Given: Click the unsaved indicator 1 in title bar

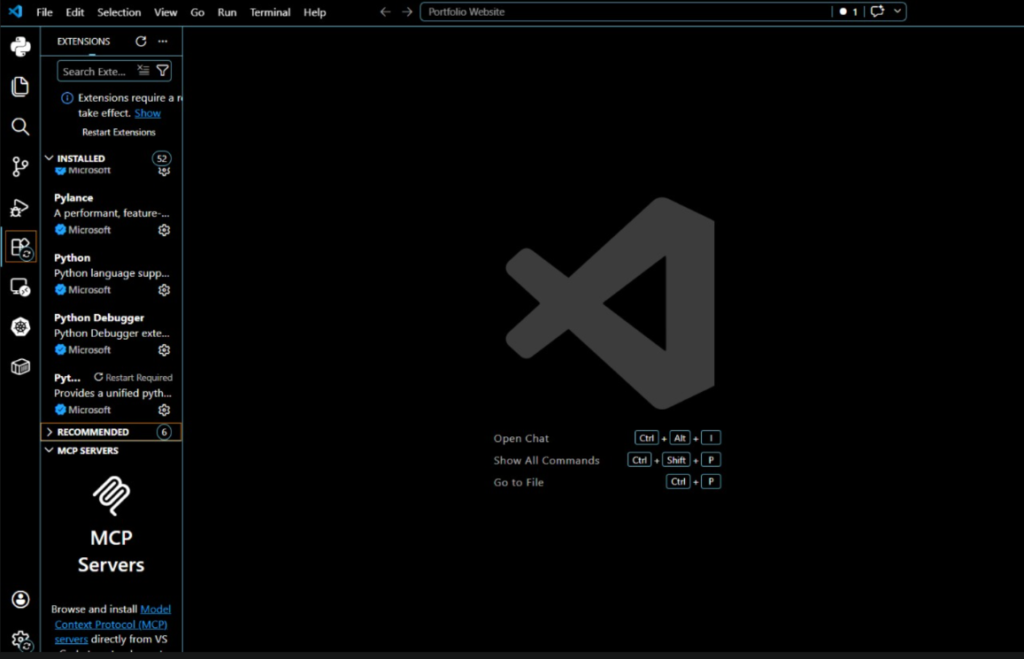Looking at the screenshot, I should (848, 11).
